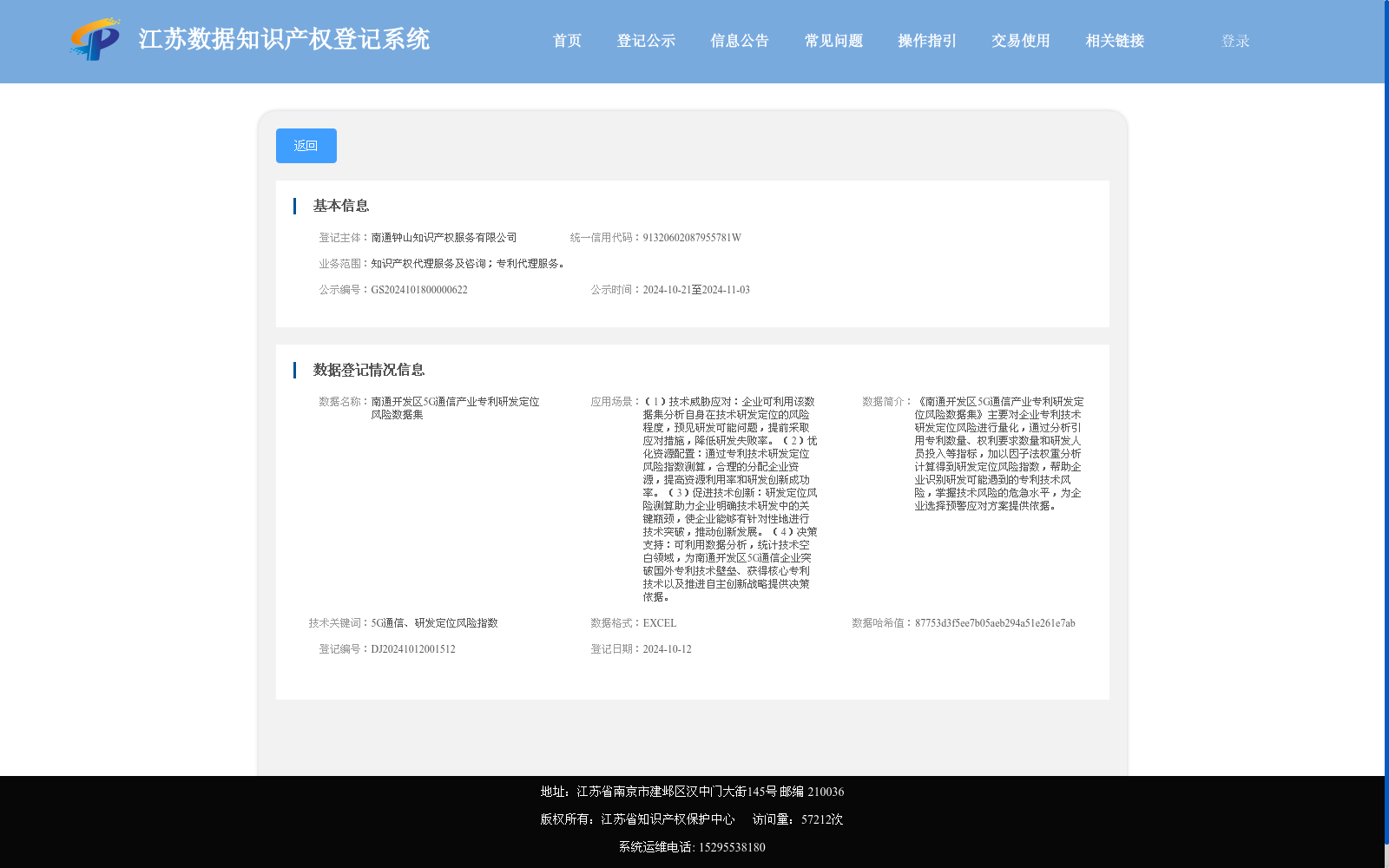Click the footer copyright 江苏省知识产权保护中心
Viewport: 1389px width, 868px height.
coord(668,819)
